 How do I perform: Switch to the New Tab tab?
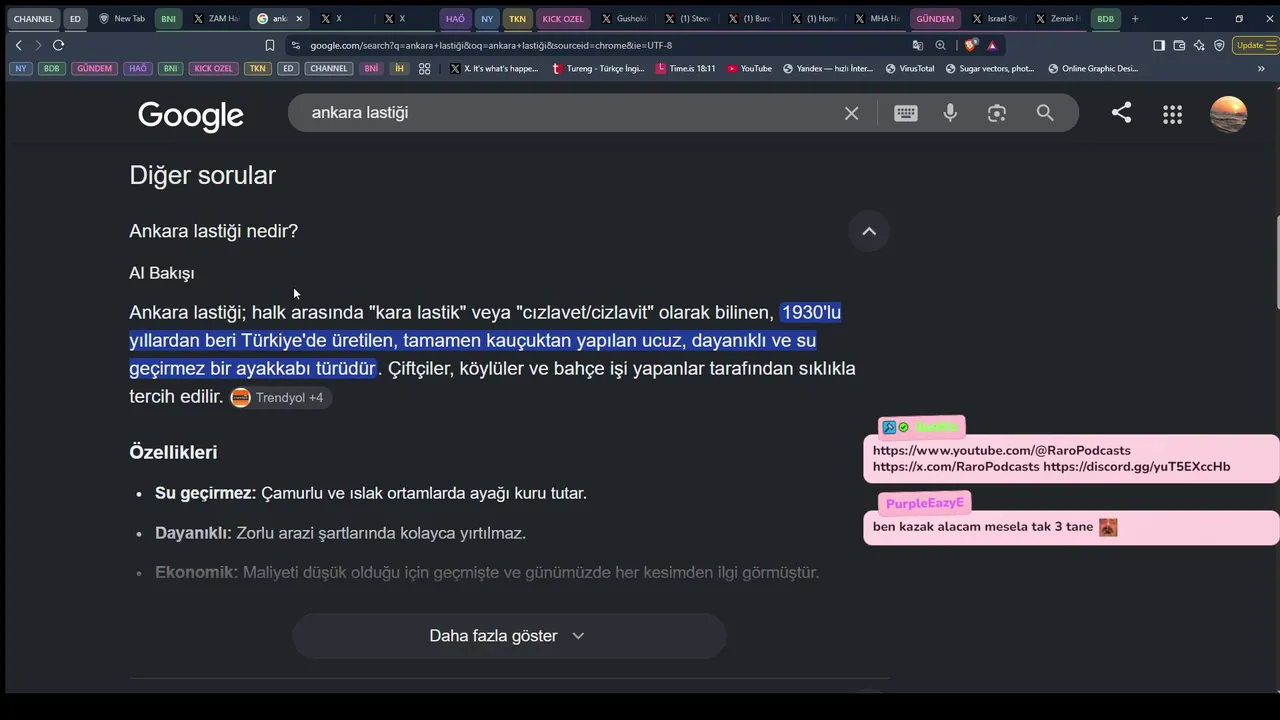click(x=121, y=18)
